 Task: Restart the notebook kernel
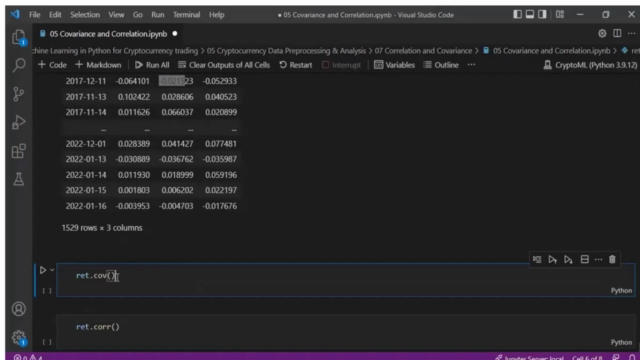[x=296, y=65]
